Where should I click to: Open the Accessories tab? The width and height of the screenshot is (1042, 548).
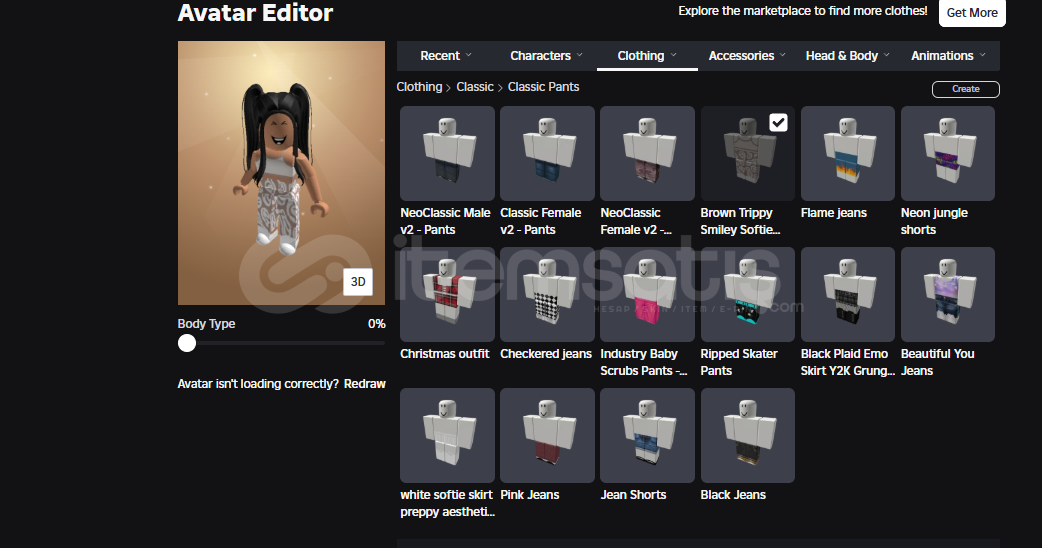747,56
